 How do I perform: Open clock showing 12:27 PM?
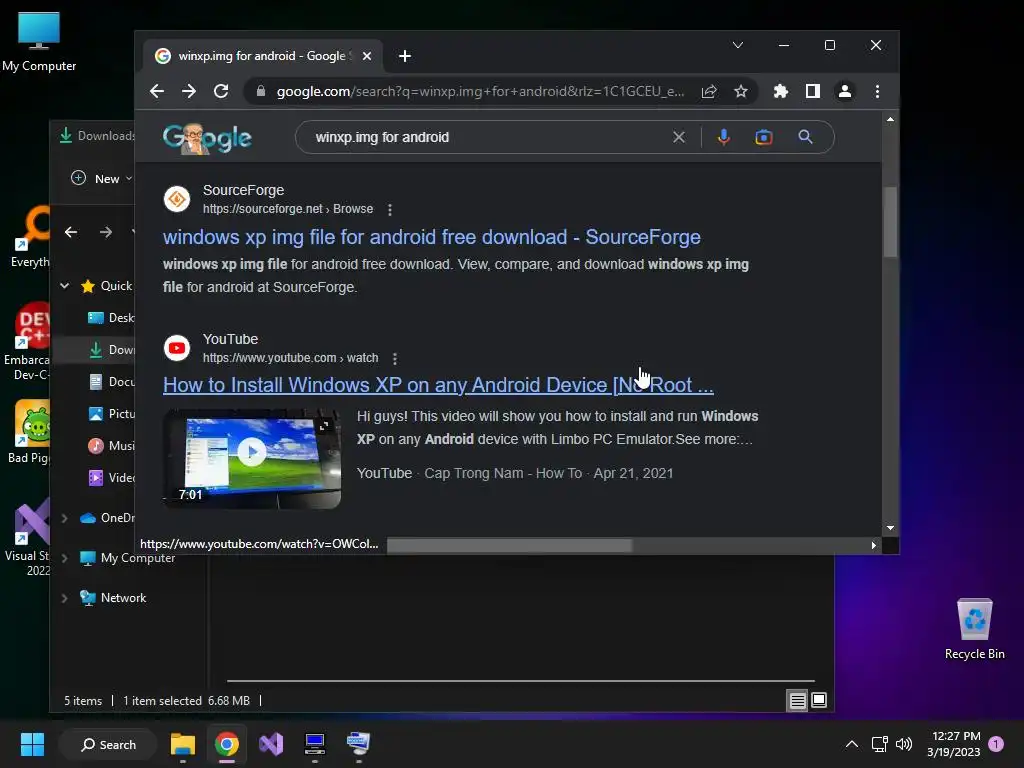[x=953, y=744]
